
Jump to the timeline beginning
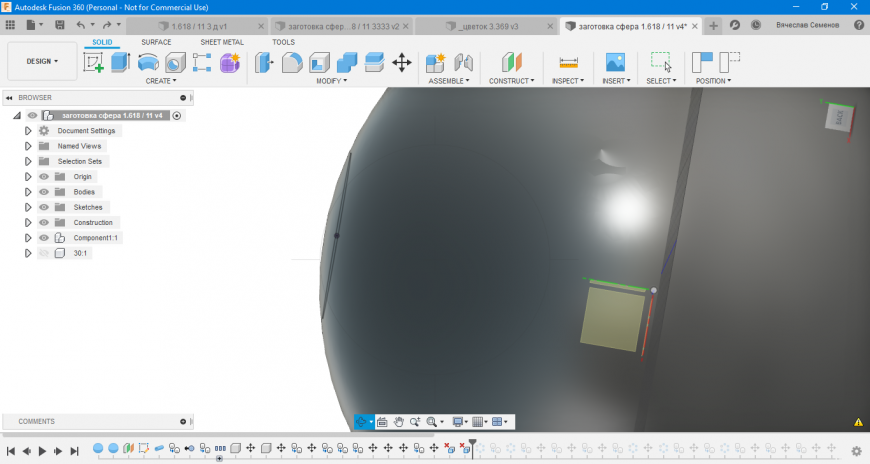point(11,451)
